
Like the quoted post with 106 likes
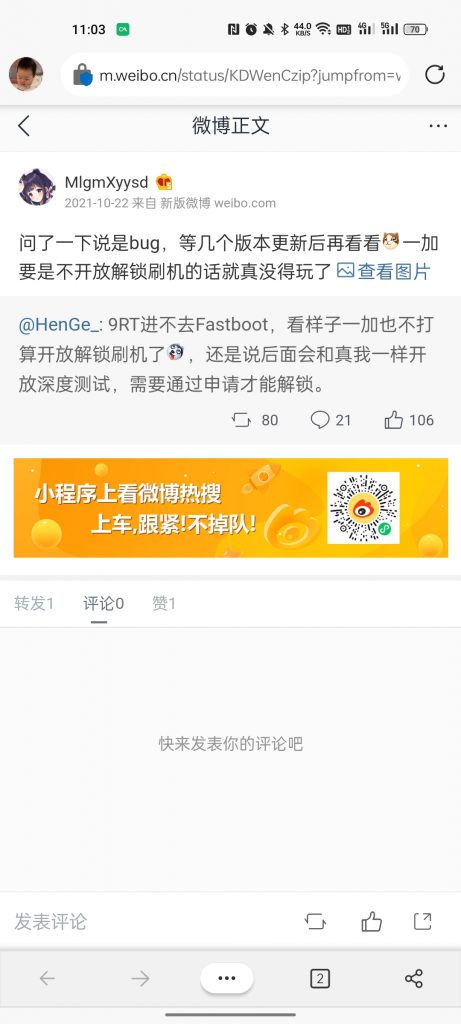coord(394,420)
